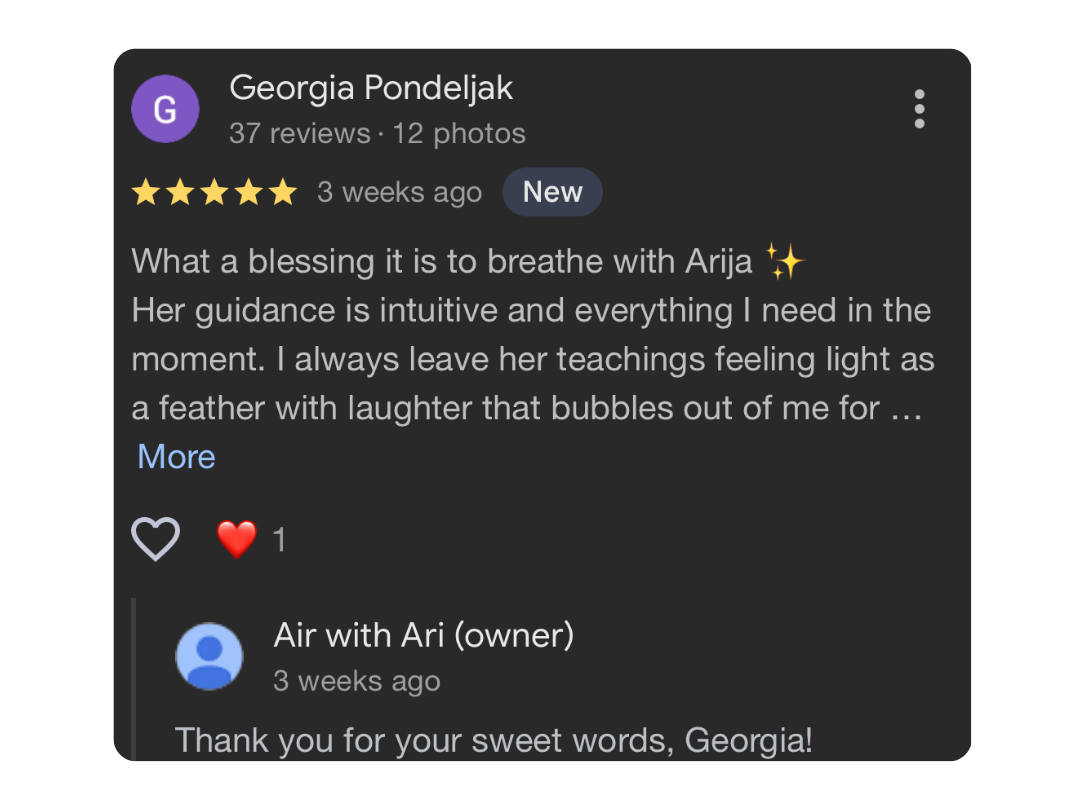Click the third yellow rating star
This screenshot has width=1080, height=810.
click(214, 192)
